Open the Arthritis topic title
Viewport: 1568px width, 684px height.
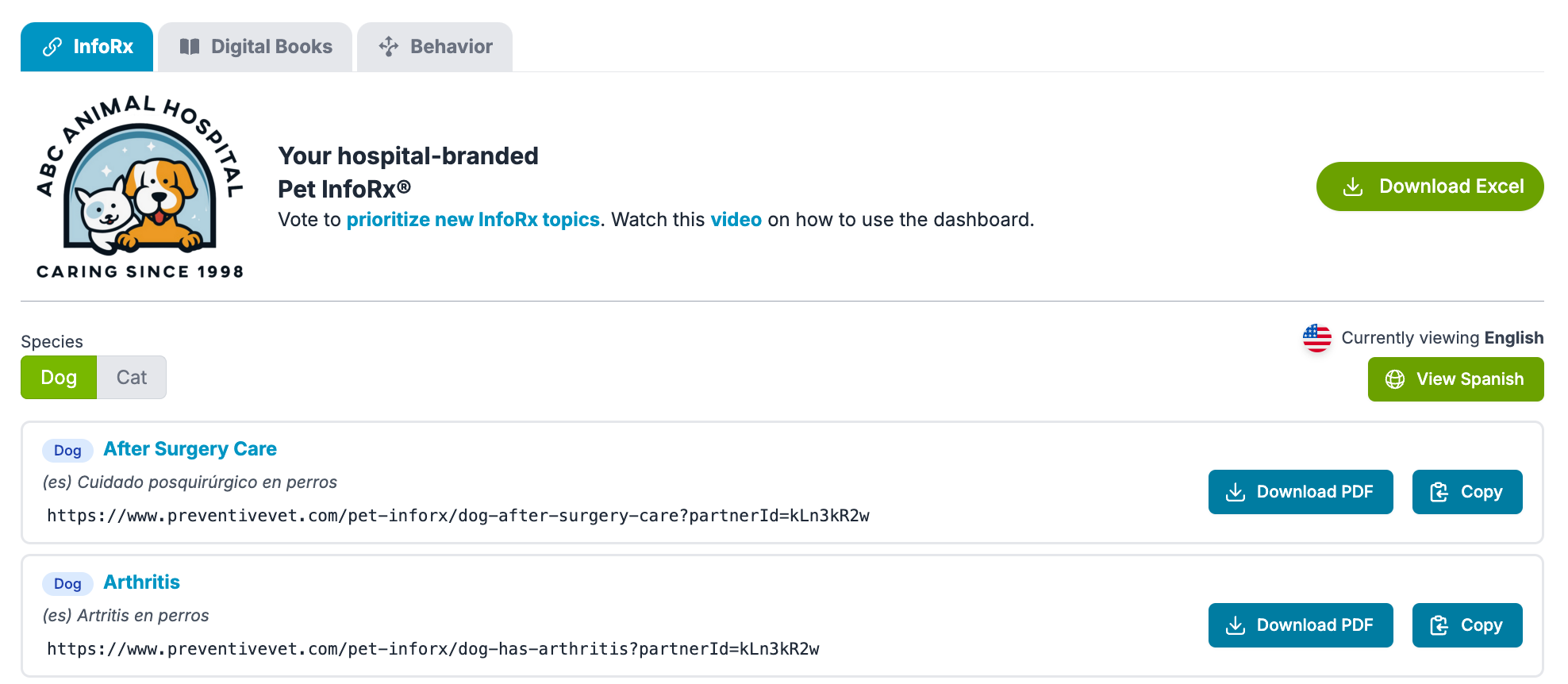click(142, 582)
